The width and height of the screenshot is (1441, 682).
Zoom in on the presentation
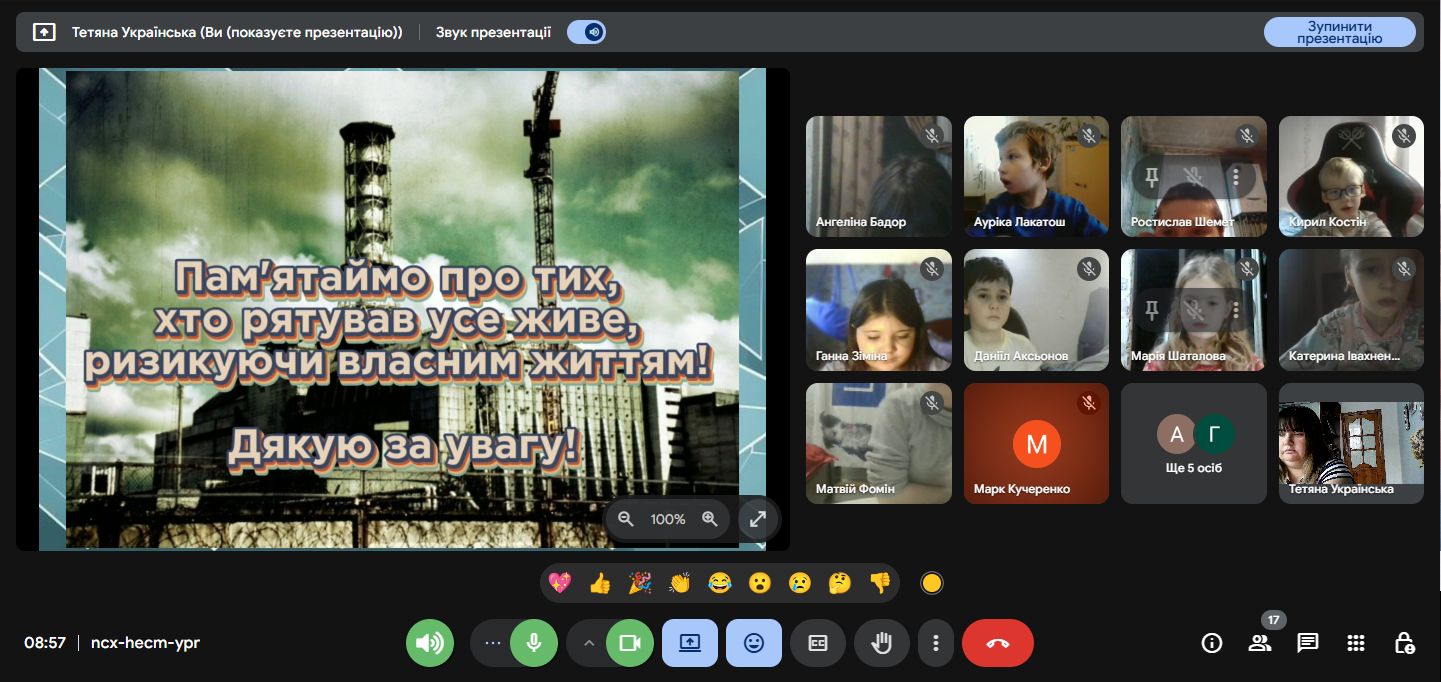(x=710, y=519)
